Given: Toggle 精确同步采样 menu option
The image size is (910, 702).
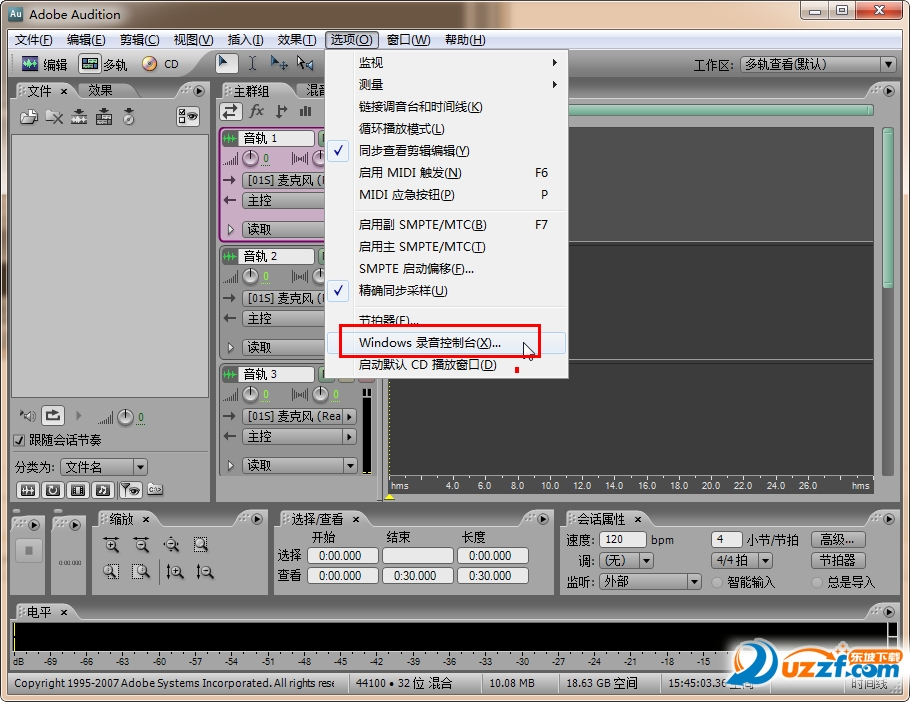Looking at the screenshot, I should coord(403,291).
